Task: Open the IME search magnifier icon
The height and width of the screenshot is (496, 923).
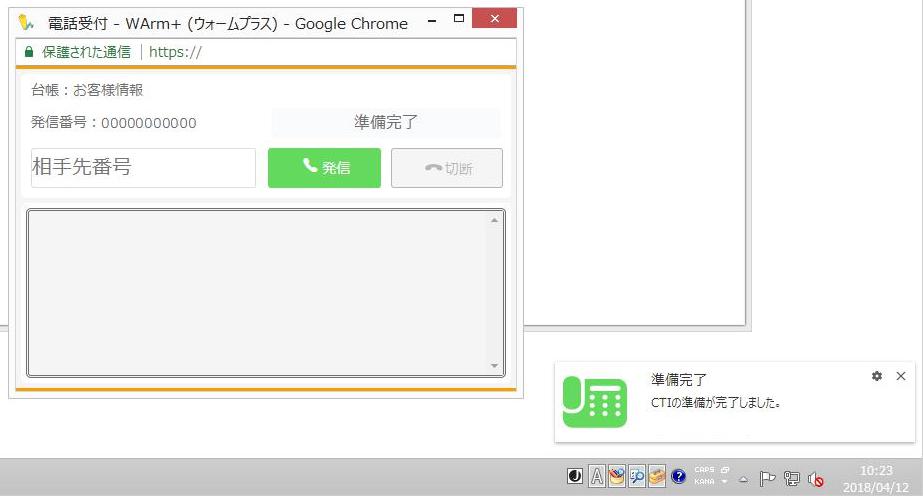Action: [x=637, y=476]
